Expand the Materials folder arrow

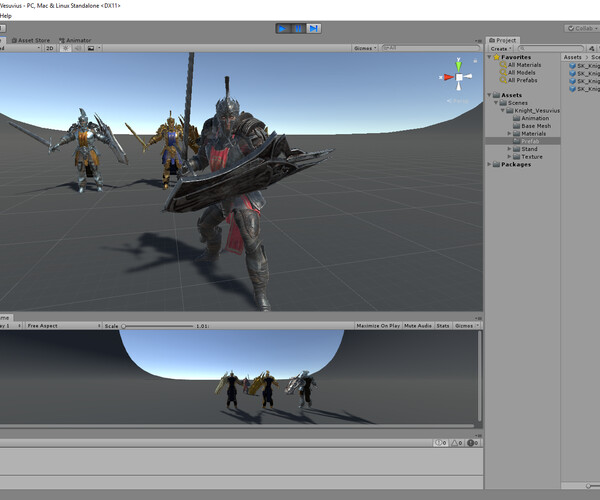[509, 134]
